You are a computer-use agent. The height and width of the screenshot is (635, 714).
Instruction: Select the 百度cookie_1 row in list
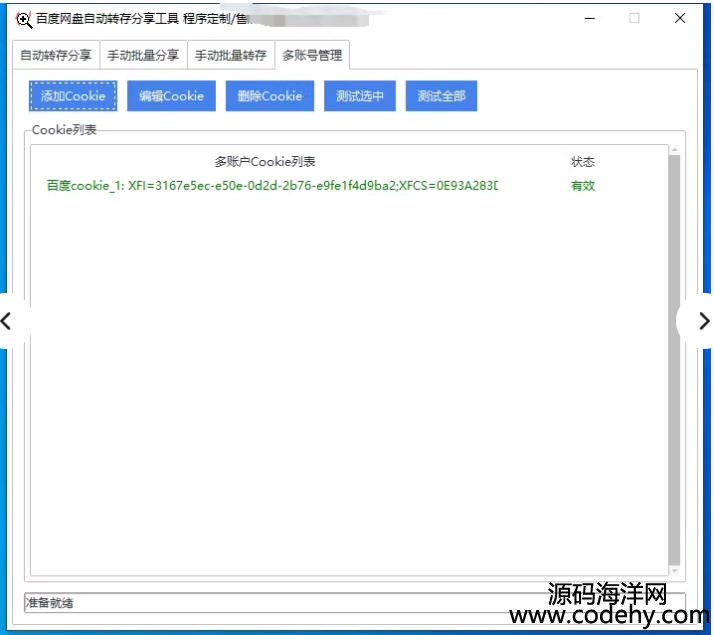(x=272, y=185)
